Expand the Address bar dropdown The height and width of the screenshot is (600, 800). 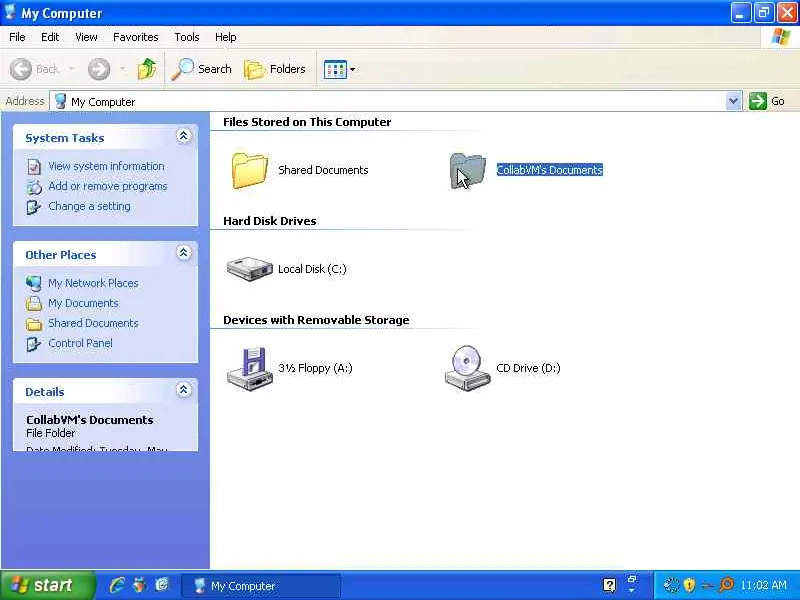pyautogui.click(x=733, y=101)
